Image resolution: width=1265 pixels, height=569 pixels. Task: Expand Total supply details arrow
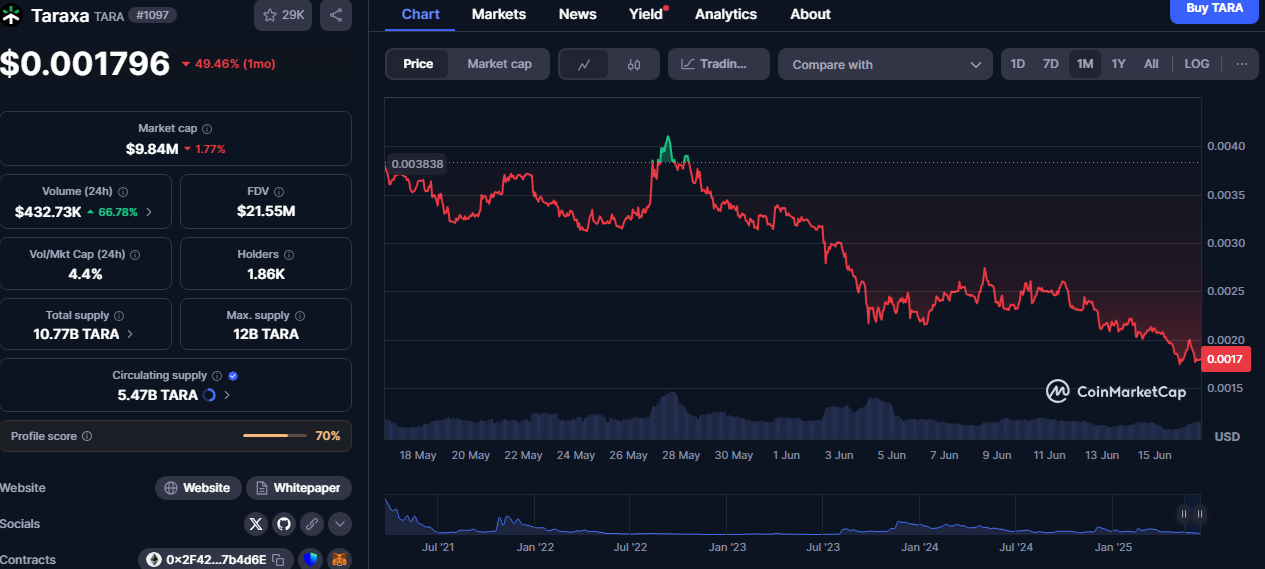(x=130, y=334)
